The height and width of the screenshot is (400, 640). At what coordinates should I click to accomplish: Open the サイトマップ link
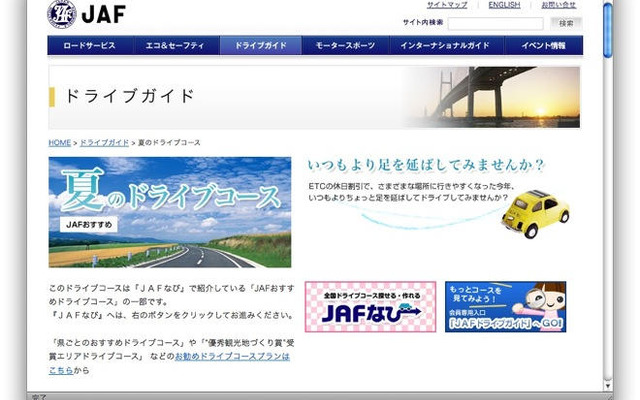(447, 5)
